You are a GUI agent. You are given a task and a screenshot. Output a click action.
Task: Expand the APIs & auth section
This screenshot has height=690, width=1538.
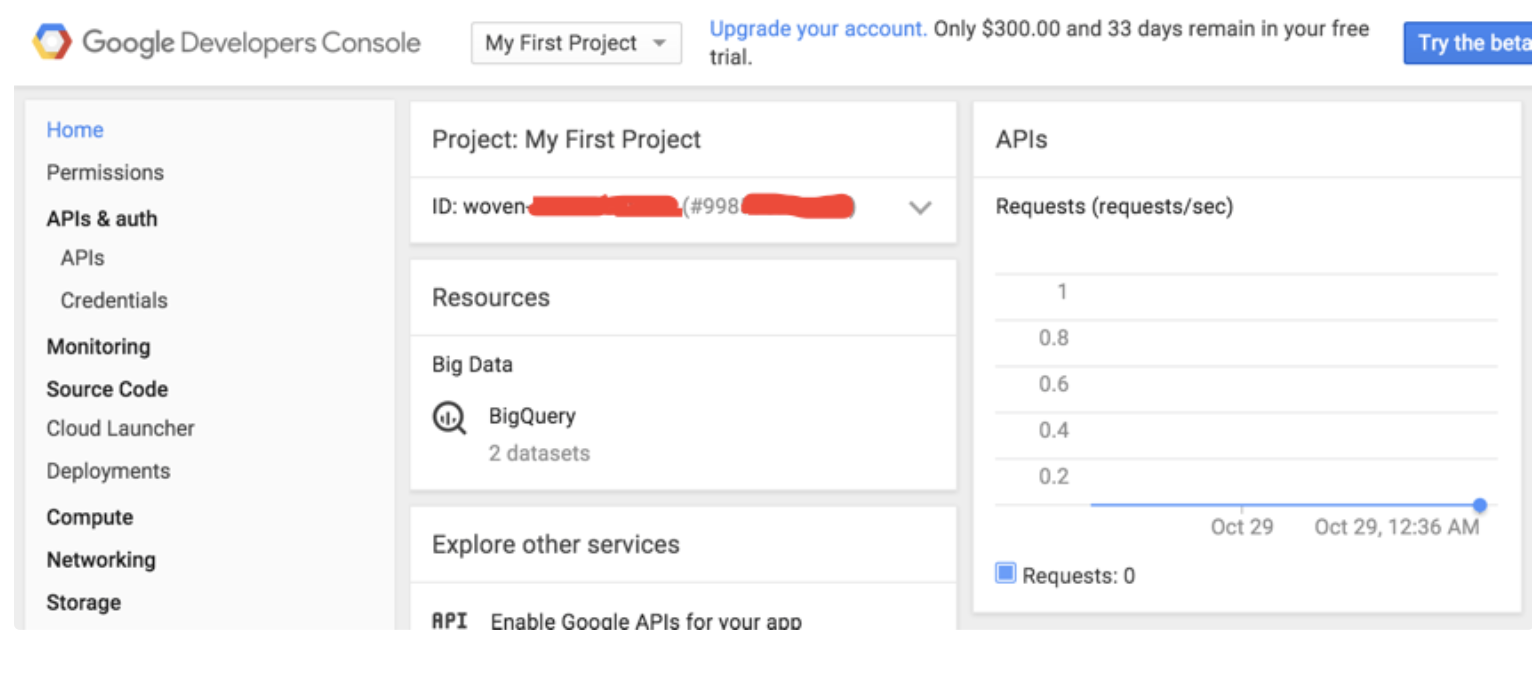(101, 218)
